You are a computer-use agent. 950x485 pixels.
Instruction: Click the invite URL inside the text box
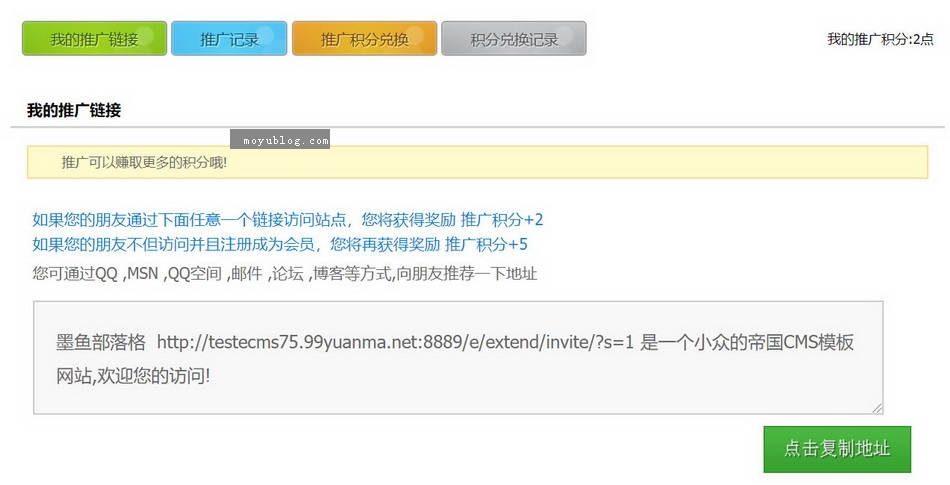click(395, 343)
